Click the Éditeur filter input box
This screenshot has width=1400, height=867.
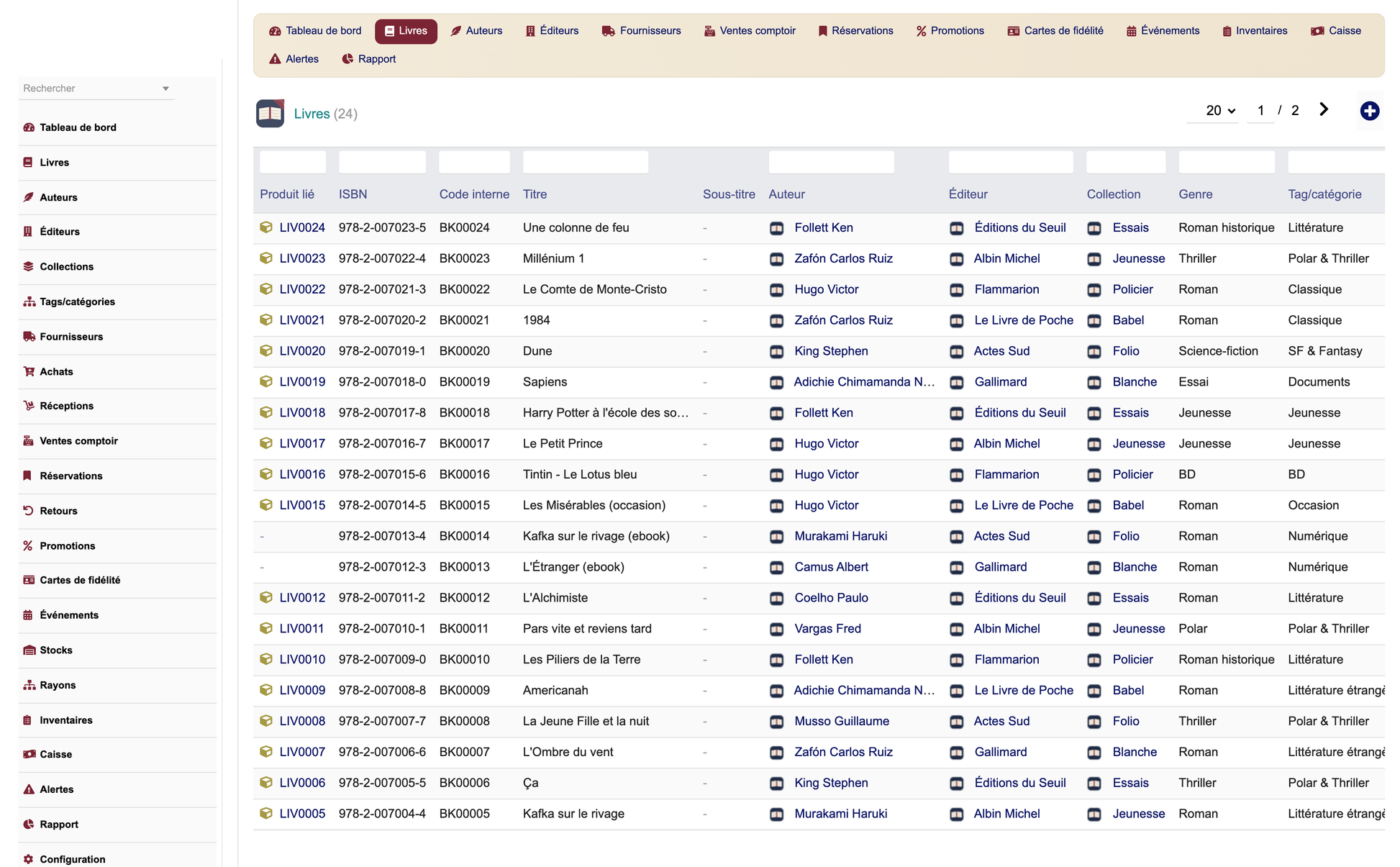[x=1011, y=162]
